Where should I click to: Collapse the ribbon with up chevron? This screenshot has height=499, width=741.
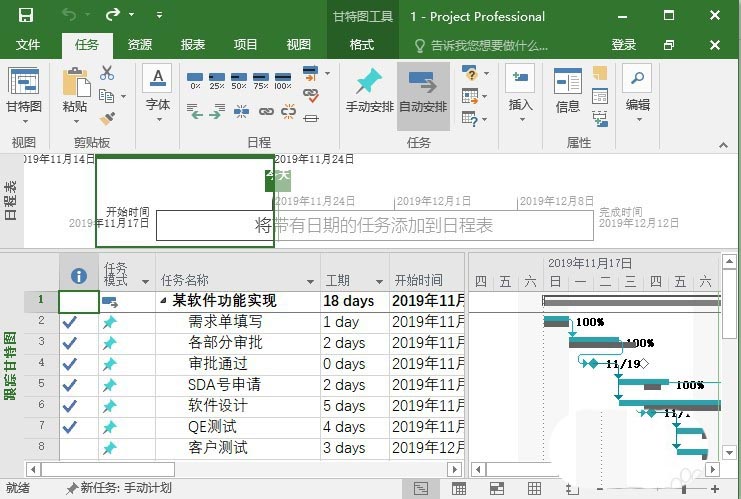click(x=723, y=145)
